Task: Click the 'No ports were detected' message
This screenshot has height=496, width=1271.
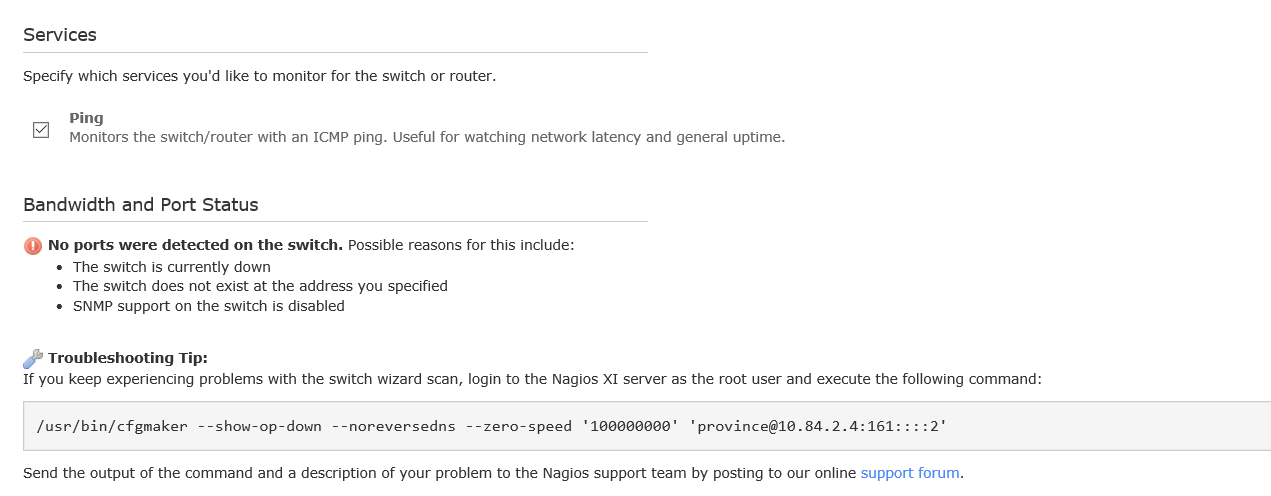Action: [x=195, y=245]
